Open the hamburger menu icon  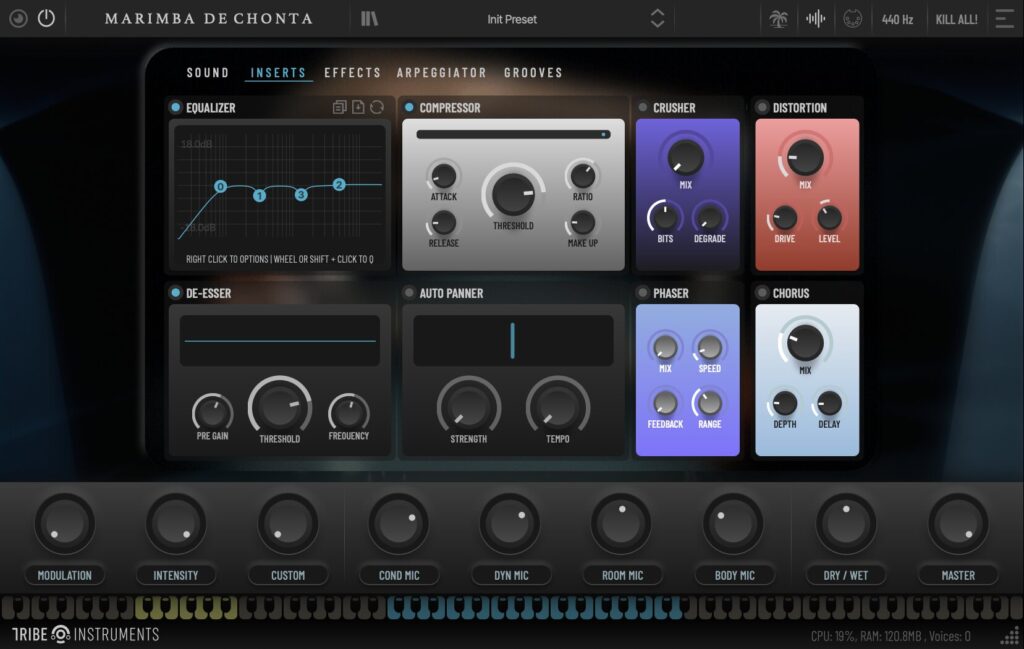coord(1004,18)
